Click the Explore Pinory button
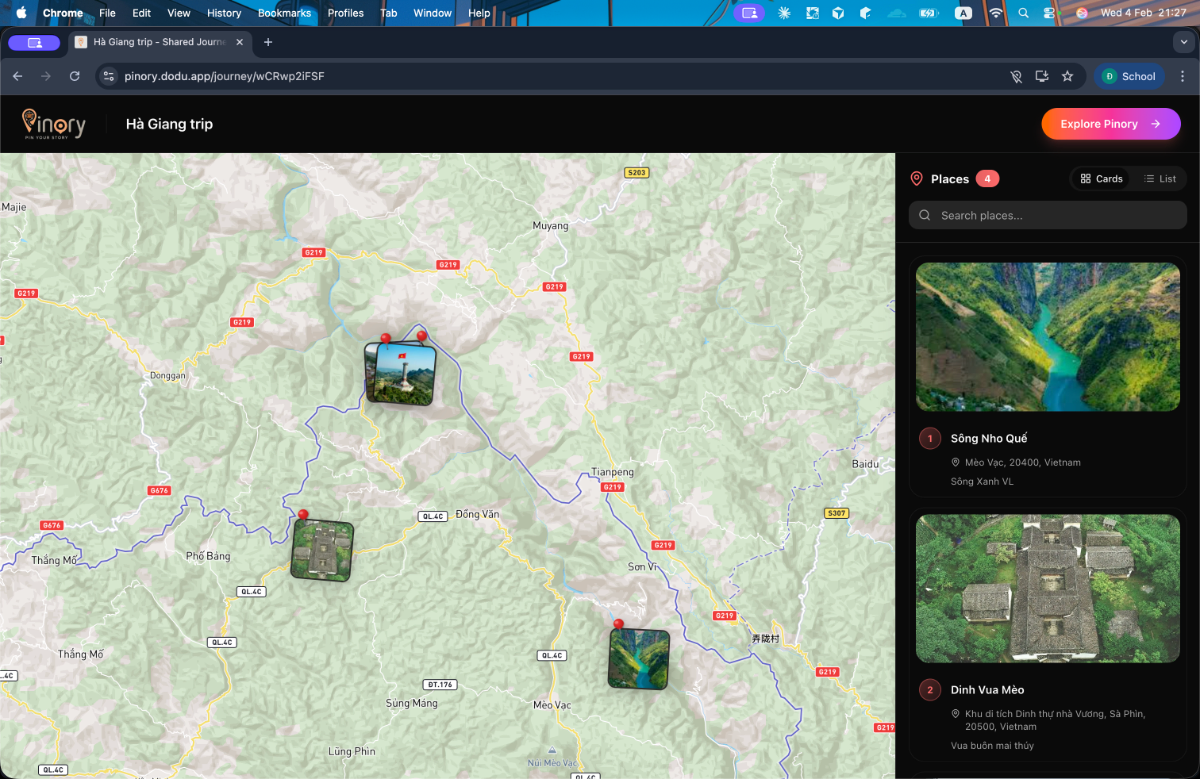The image size is (1200, 779). point(1110,123)
